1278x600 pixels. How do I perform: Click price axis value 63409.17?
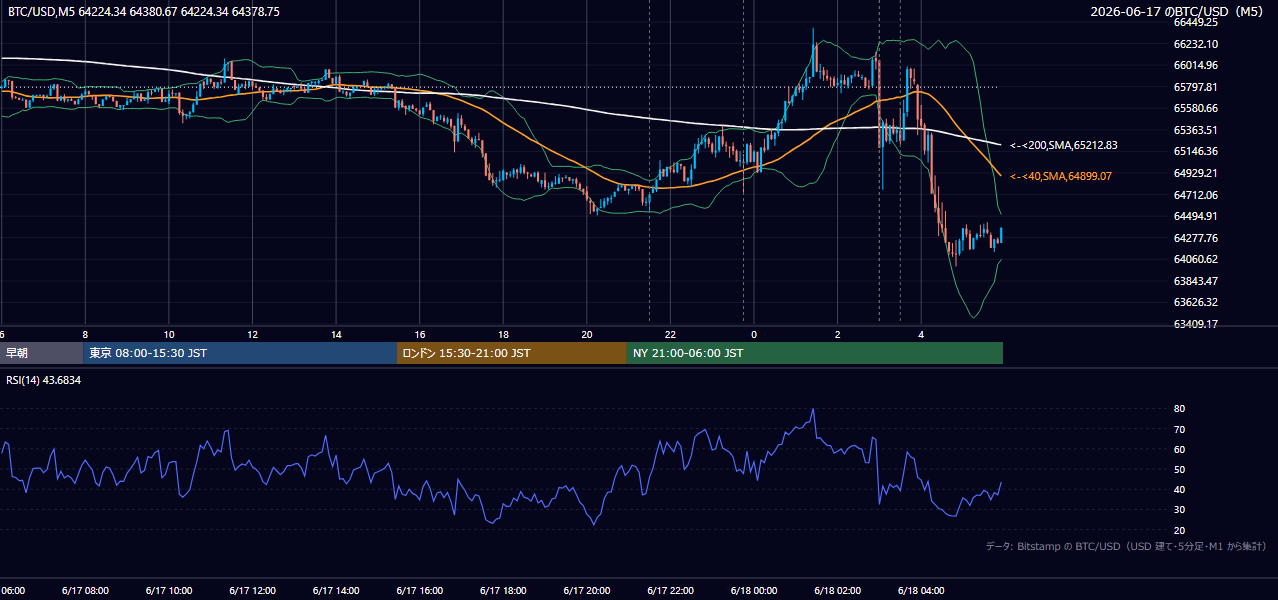[1195, 324]
